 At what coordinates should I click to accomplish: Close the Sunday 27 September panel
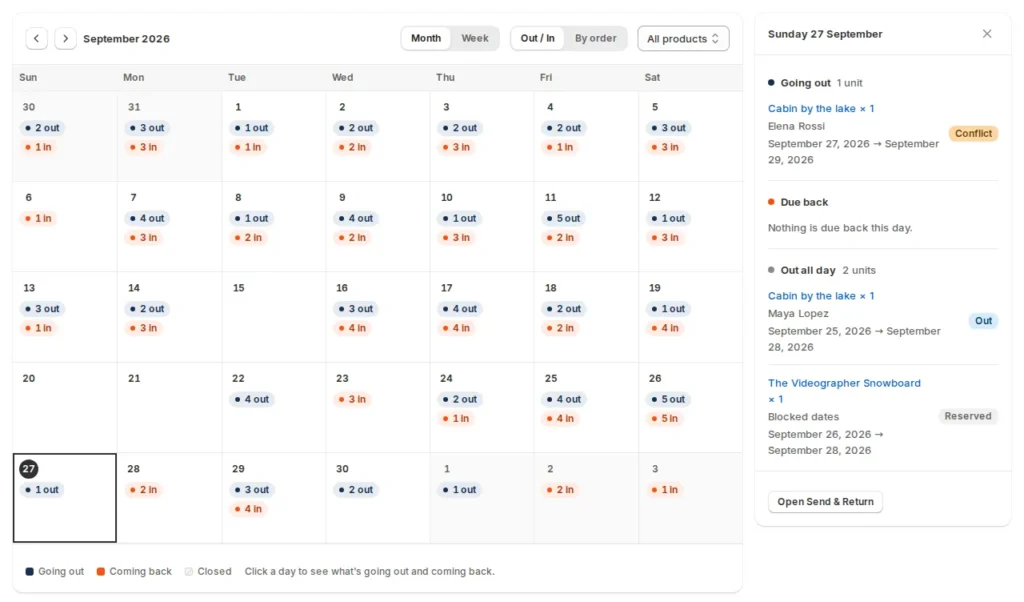click(x=987, y=34)
